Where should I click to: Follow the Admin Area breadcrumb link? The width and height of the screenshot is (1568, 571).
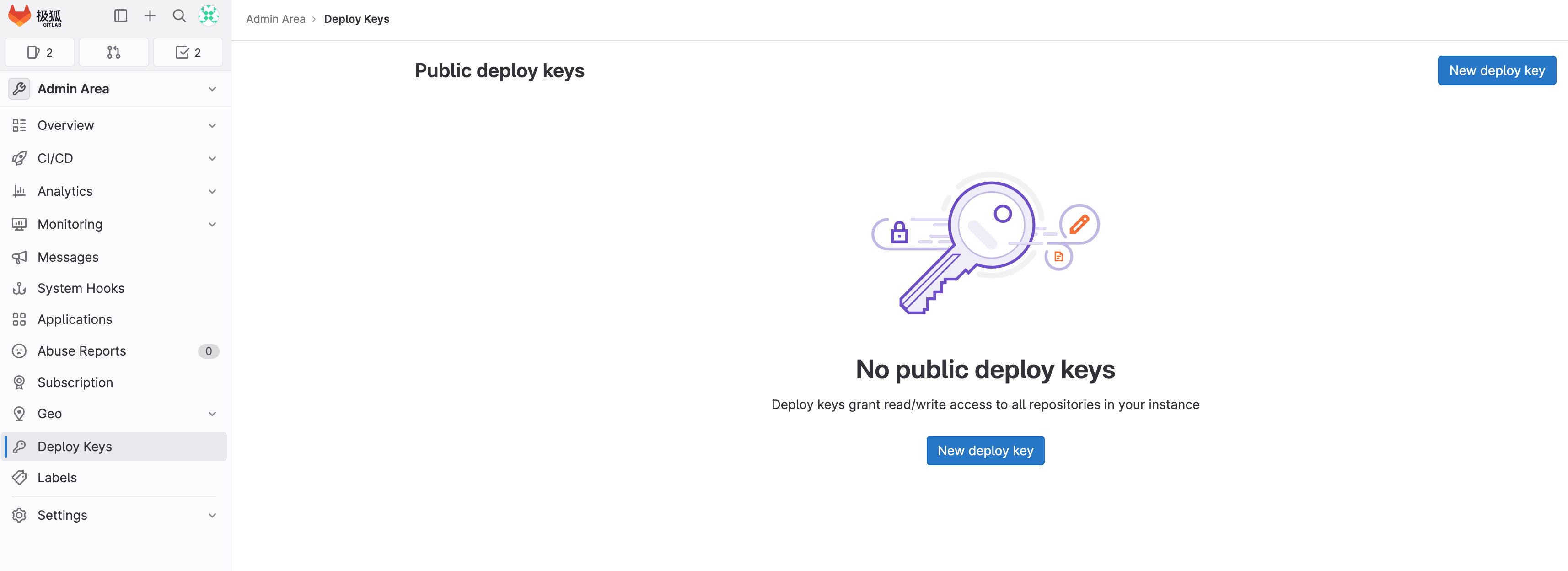coord(275,19)
